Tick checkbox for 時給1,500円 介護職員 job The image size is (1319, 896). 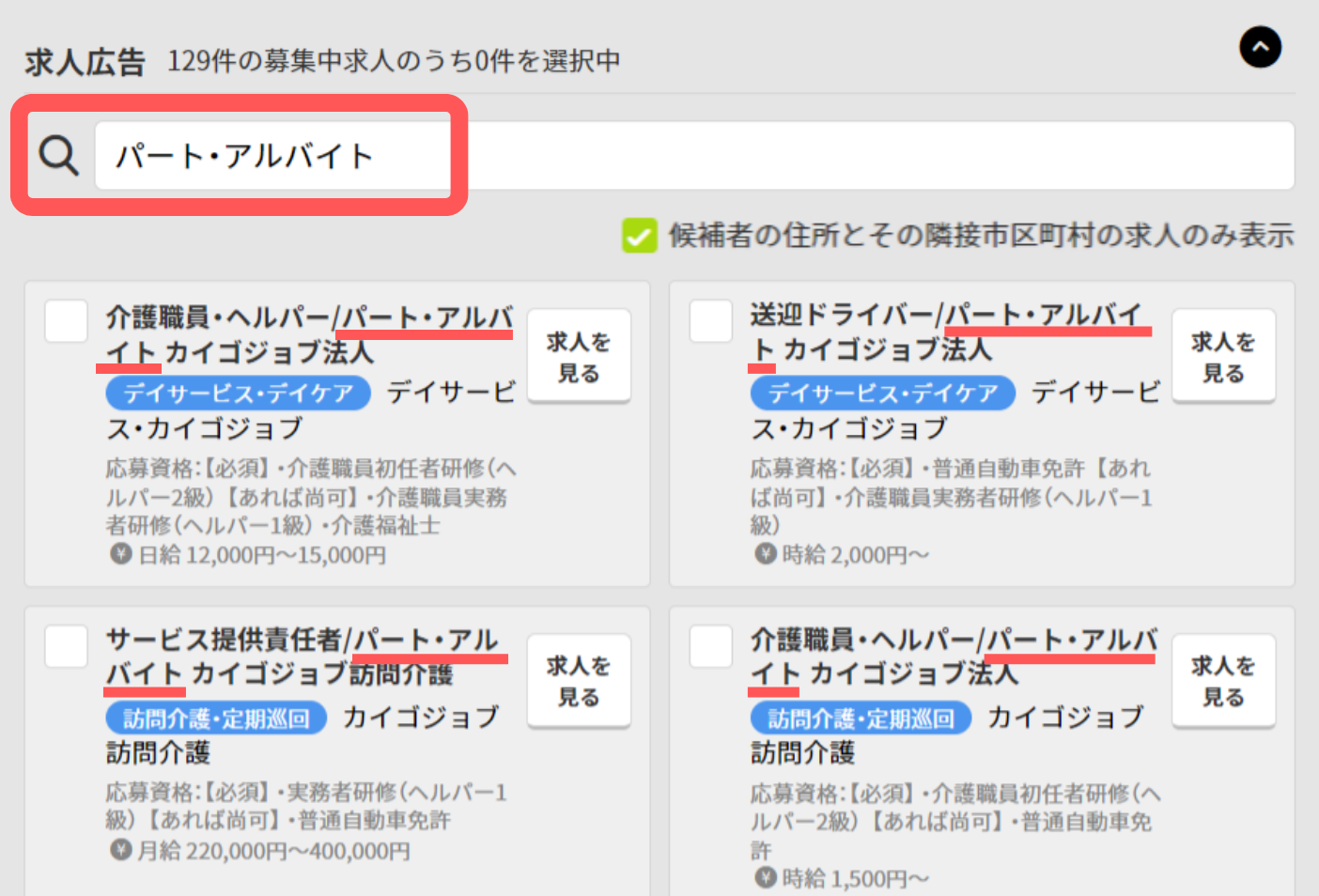[x=711, y=646]
